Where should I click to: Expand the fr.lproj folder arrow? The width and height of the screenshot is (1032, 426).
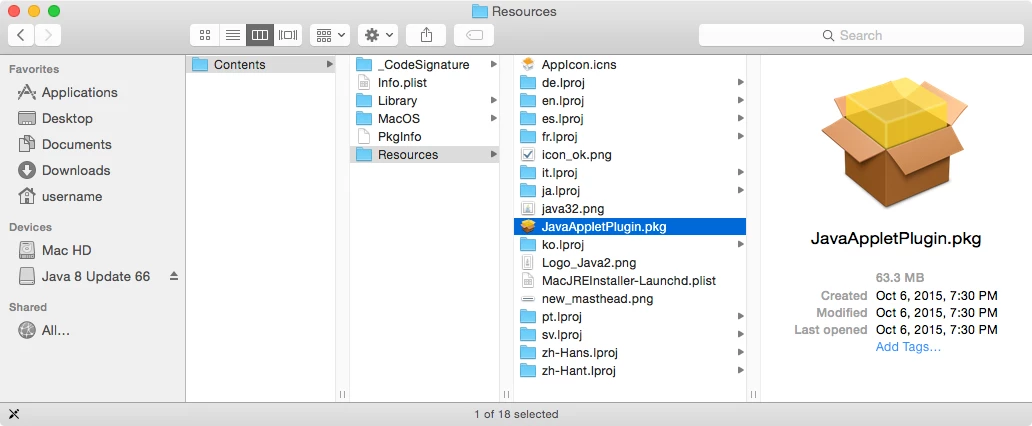(740, 136)
